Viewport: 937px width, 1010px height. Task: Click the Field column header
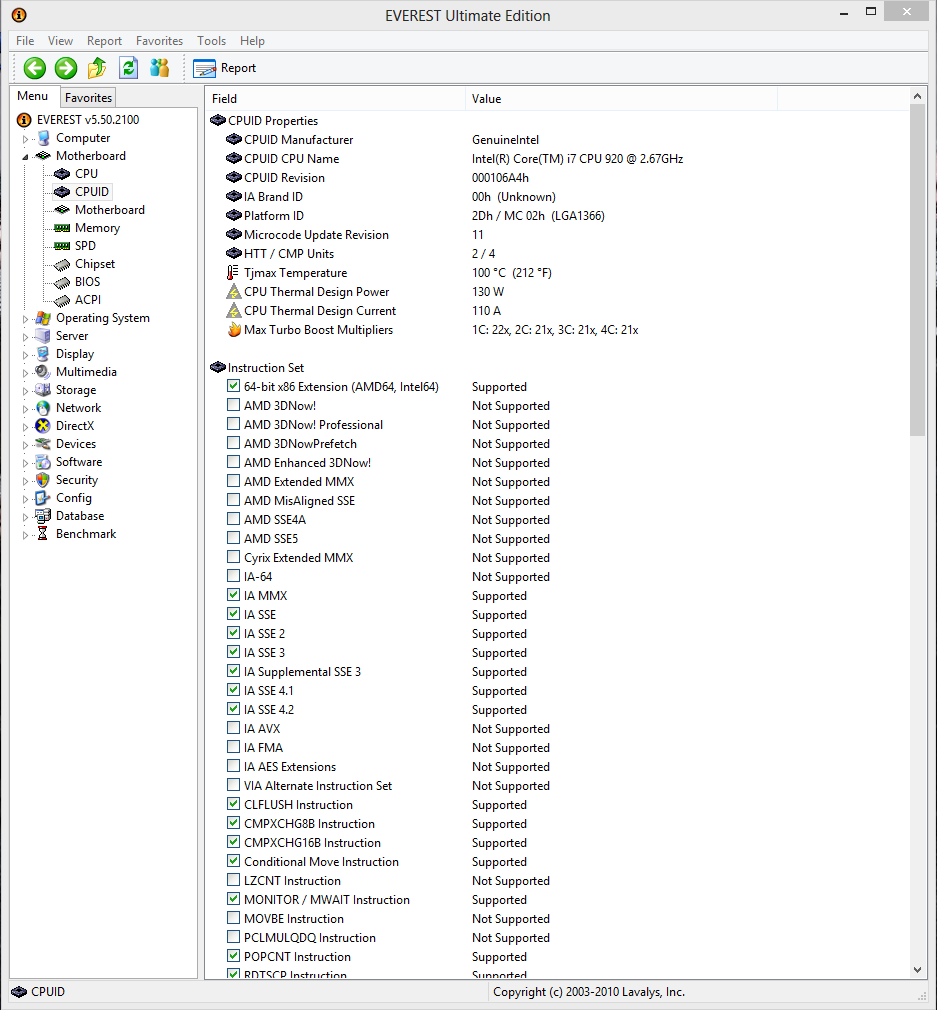pyautogui.click(x=336, y=99)
